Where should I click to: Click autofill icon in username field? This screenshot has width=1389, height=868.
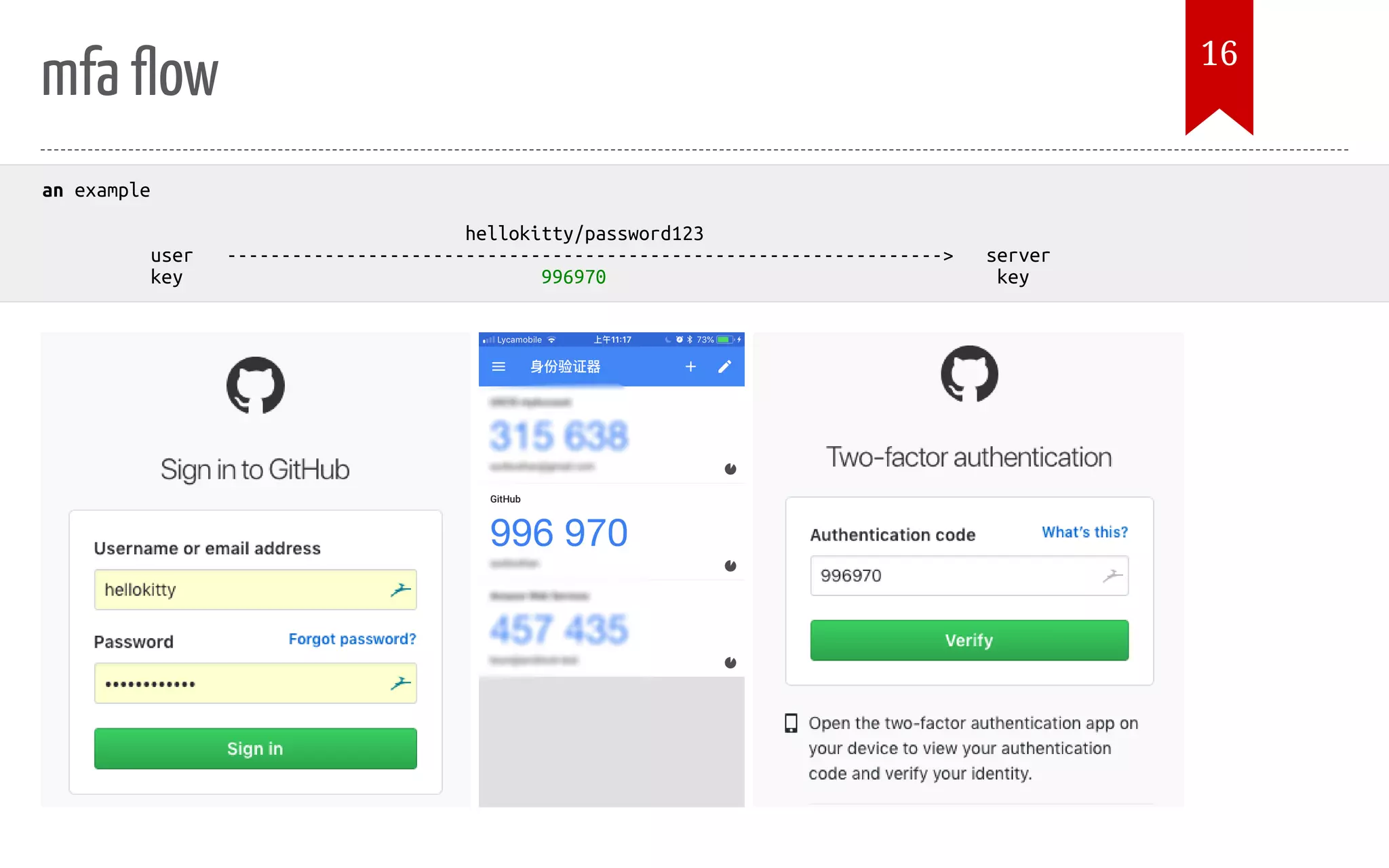pos(400,590)
